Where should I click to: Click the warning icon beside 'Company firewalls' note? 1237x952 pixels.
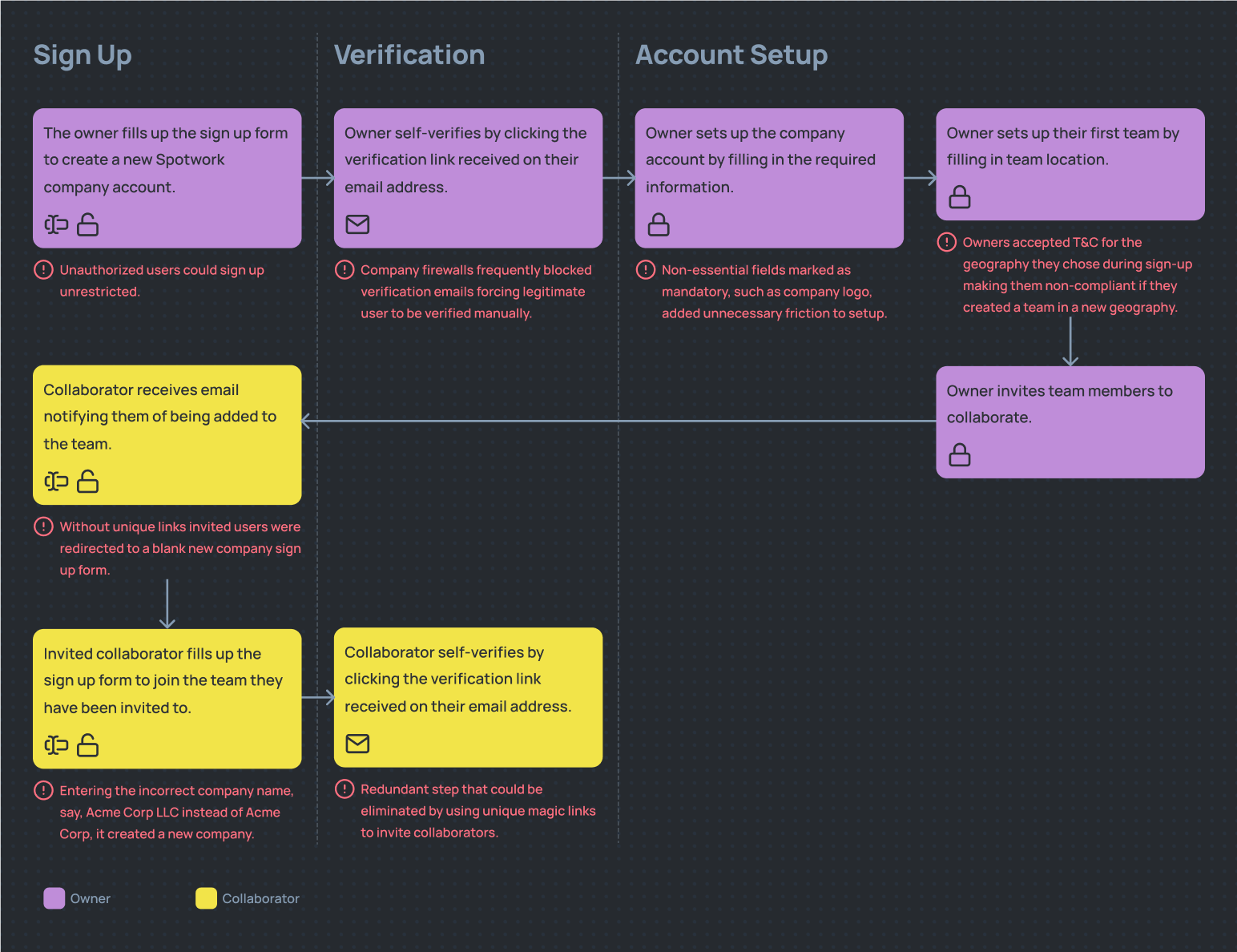tap(345, 270)
